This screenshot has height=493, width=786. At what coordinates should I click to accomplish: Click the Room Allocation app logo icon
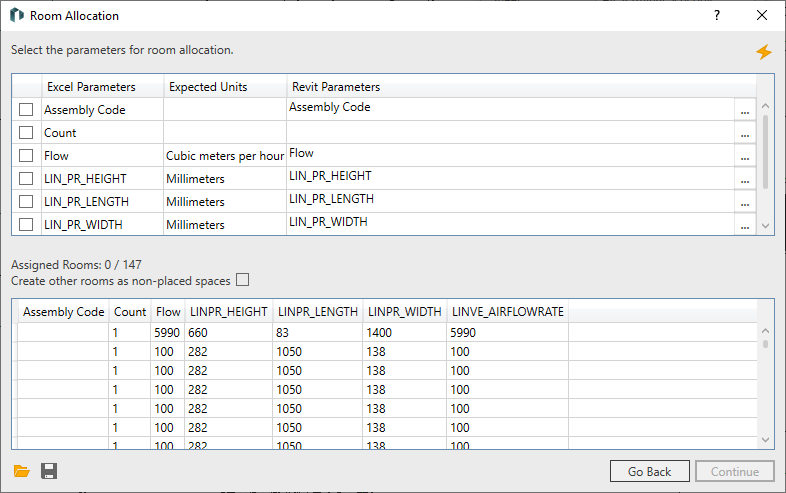[17, 16]
